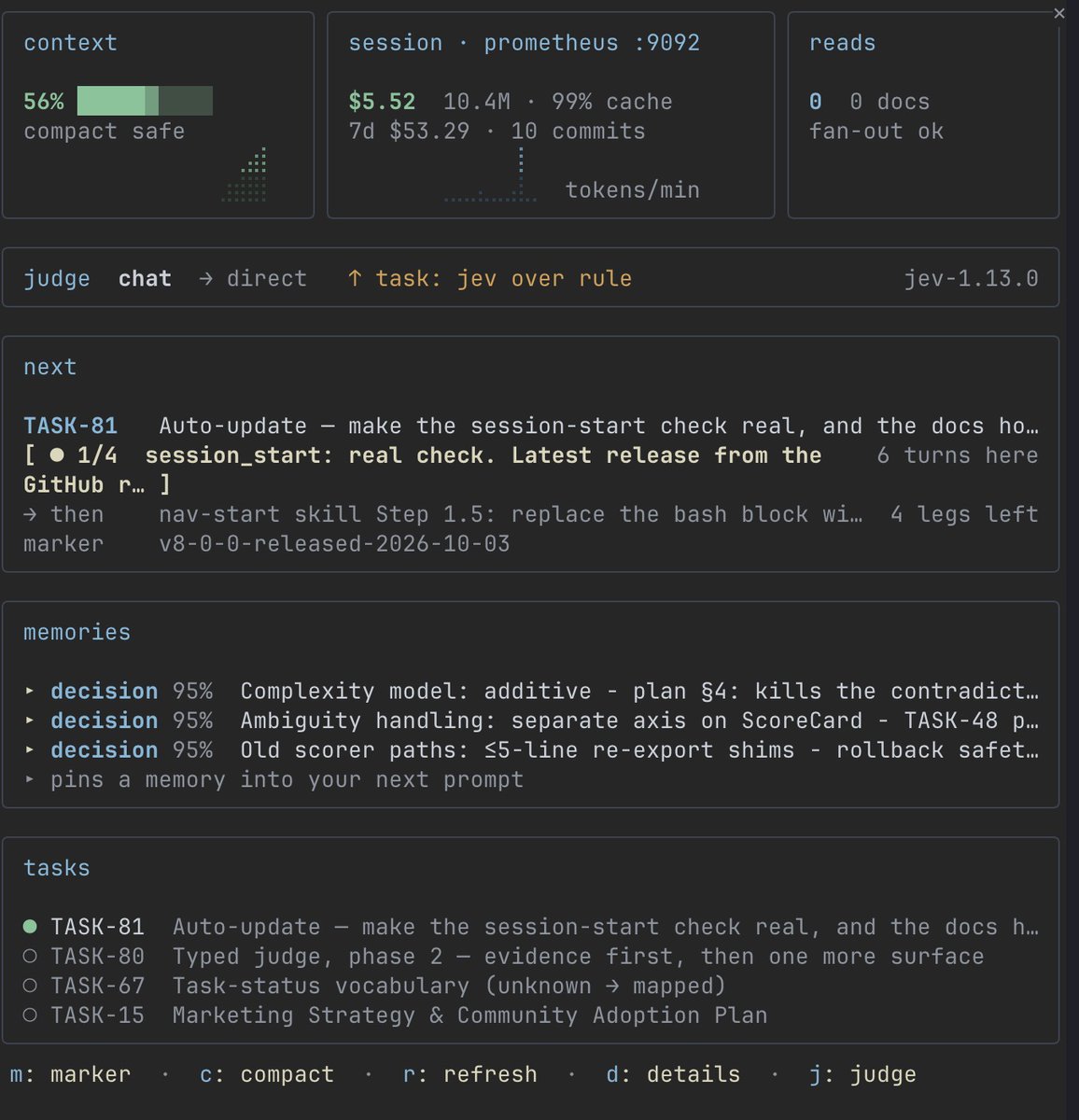This screenshot has width=1079, height=1120.
Task: Click the '6 turns here' counter
Action: (957, 455)
